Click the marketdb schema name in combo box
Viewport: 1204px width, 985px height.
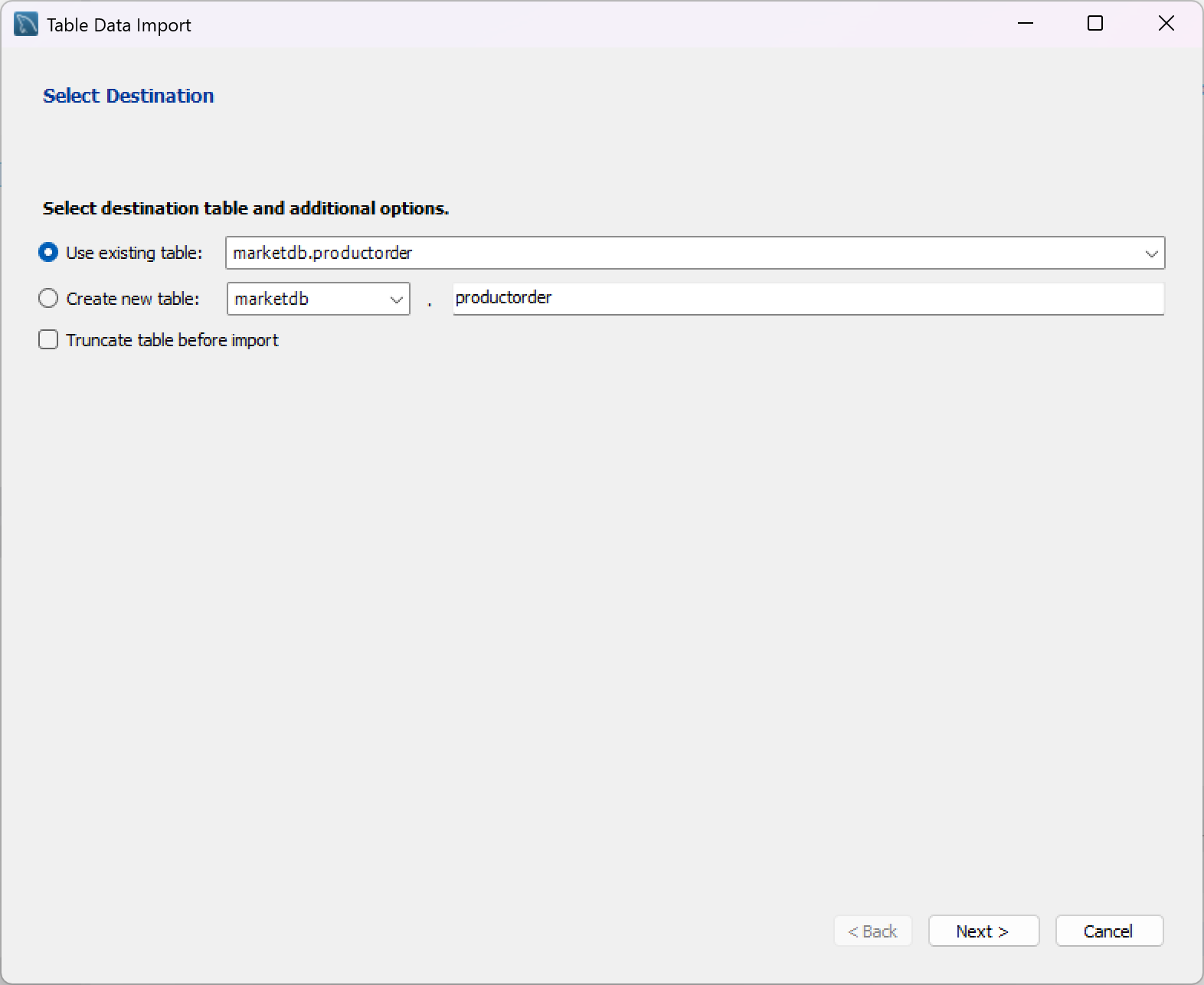click(x=272, y=299)
